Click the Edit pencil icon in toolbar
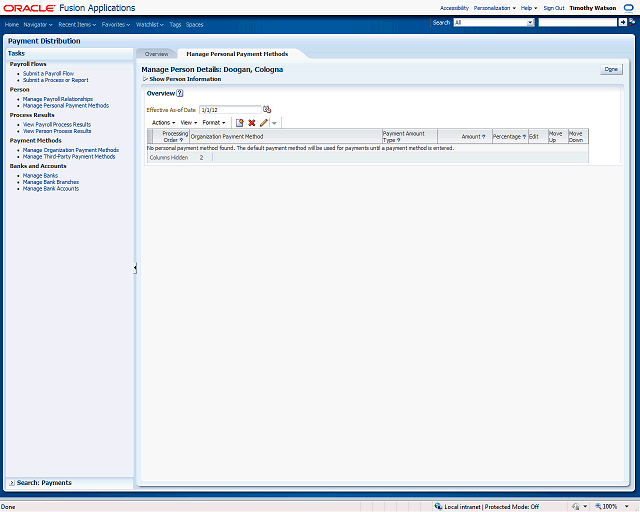This screenshot has width=640, height=512. pyautogui.click(x=264, y=122)
